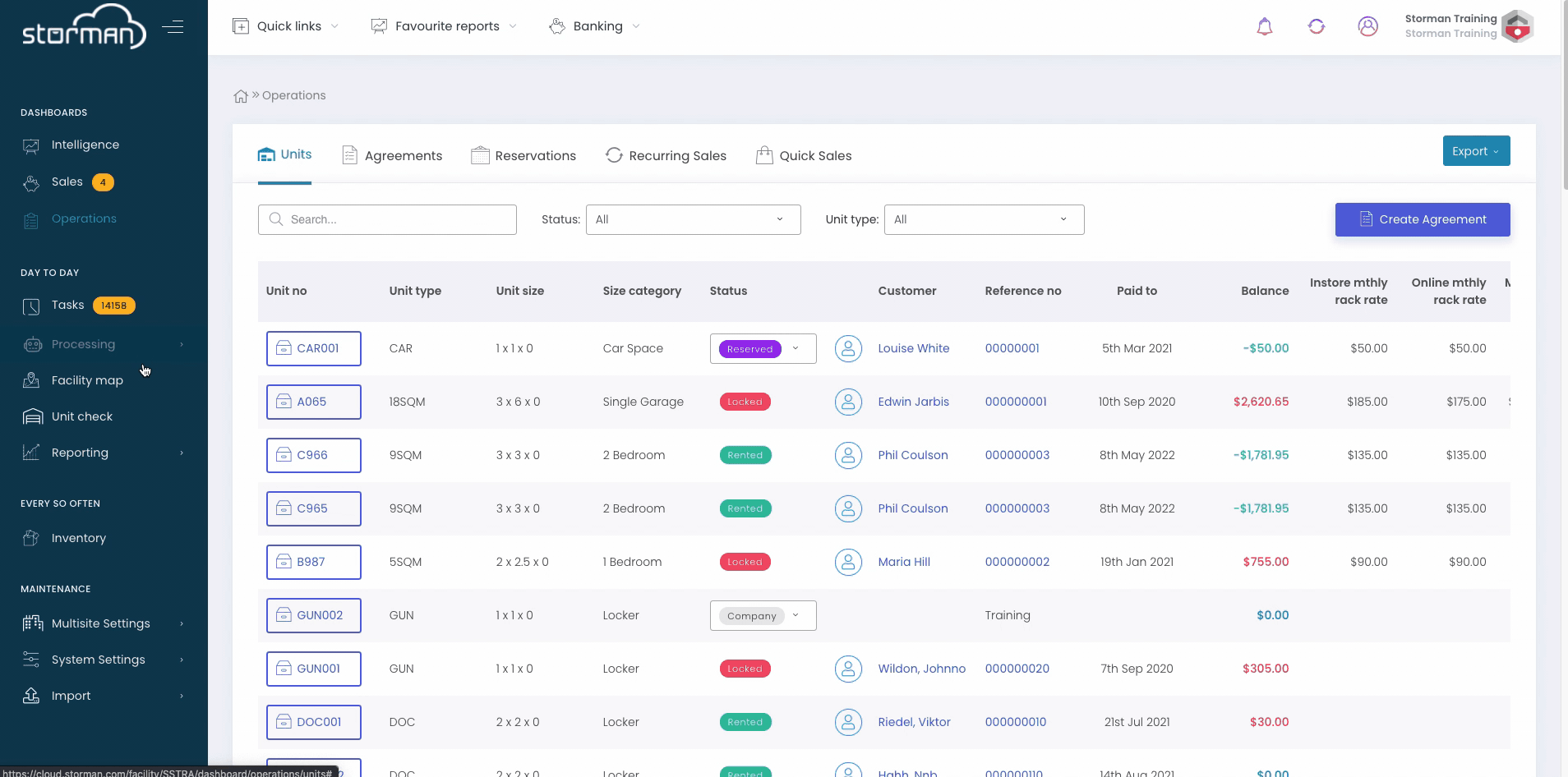Click the units Search input field
This screenshot has width=1568, height=777.
[x=387, y=219]
